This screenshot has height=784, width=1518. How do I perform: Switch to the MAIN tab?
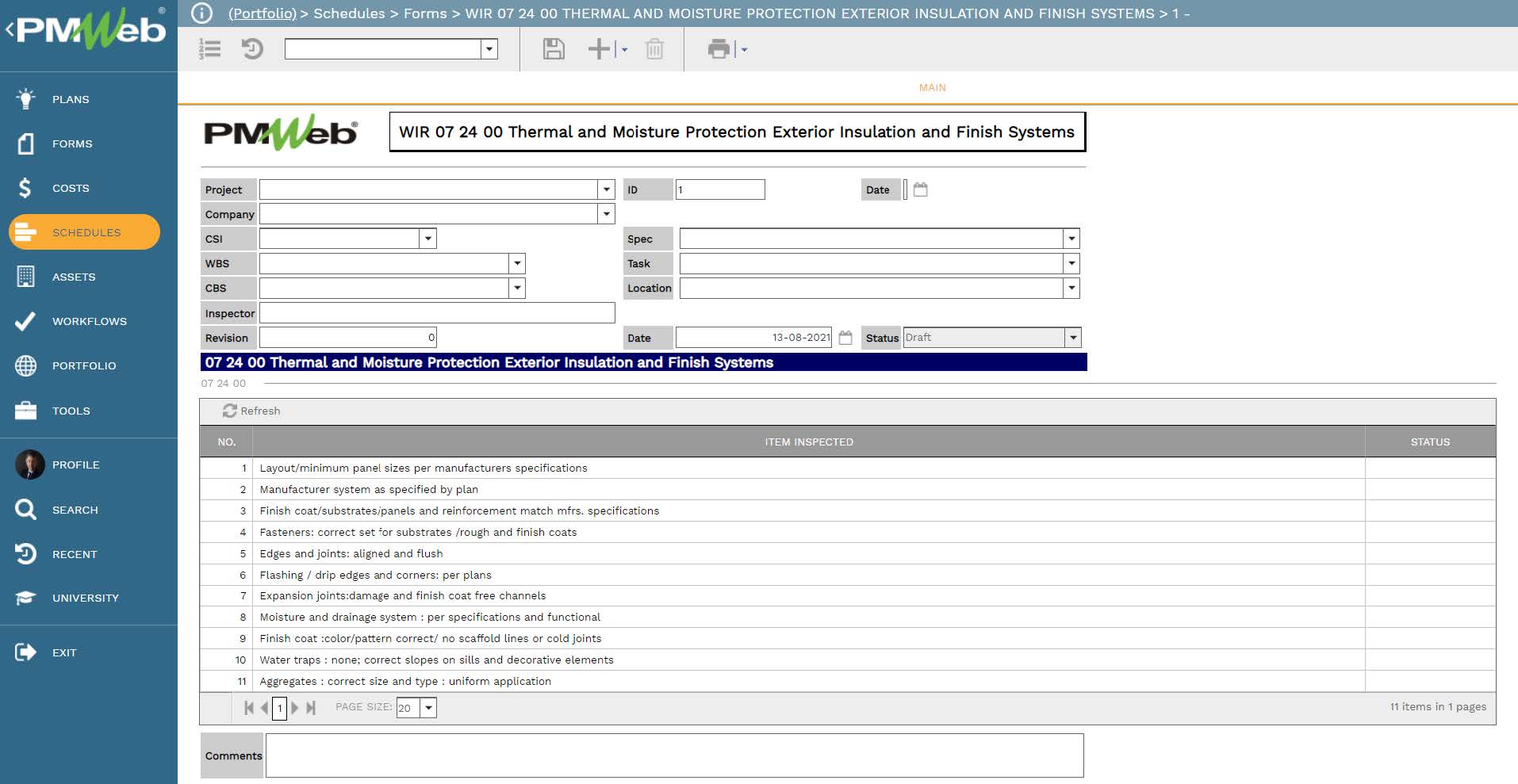pyautogui.click(x=932, y=88)
